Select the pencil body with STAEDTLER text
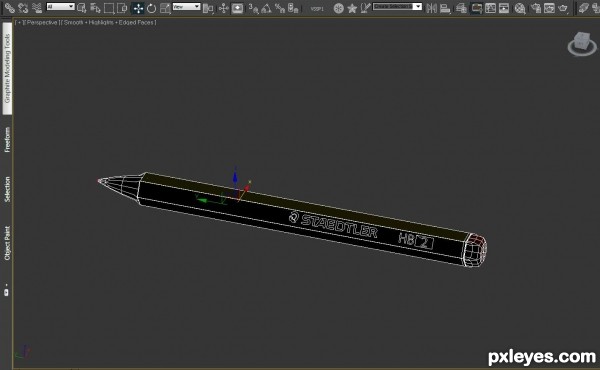Image resolution: width=600 pixels, height=370 pixels. pos(302,220)
